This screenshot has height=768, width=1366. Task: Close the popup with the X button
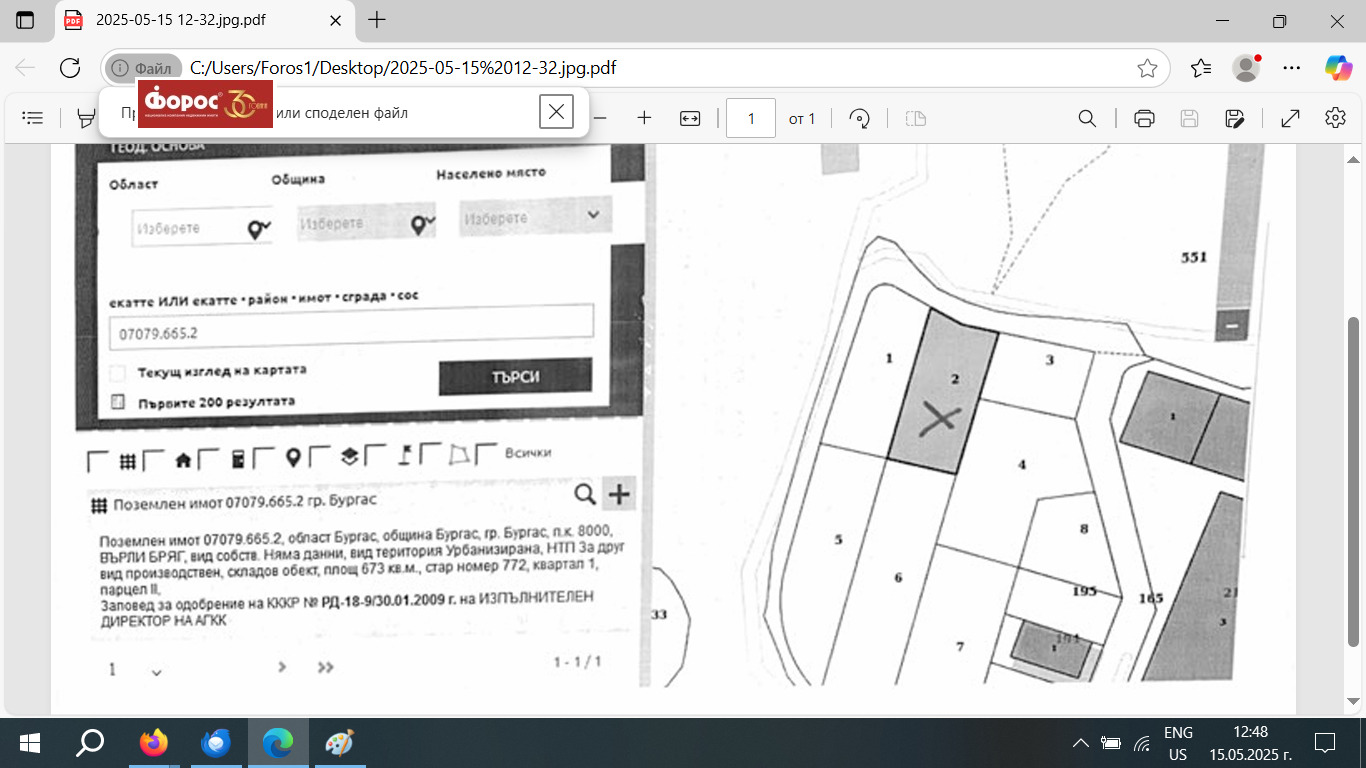[556, 111]
